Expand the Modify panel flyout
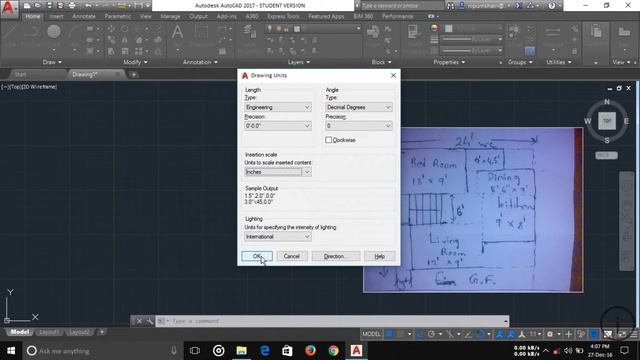Image resolution: width=640 pixels, height=360 pixels. (135, 62)
